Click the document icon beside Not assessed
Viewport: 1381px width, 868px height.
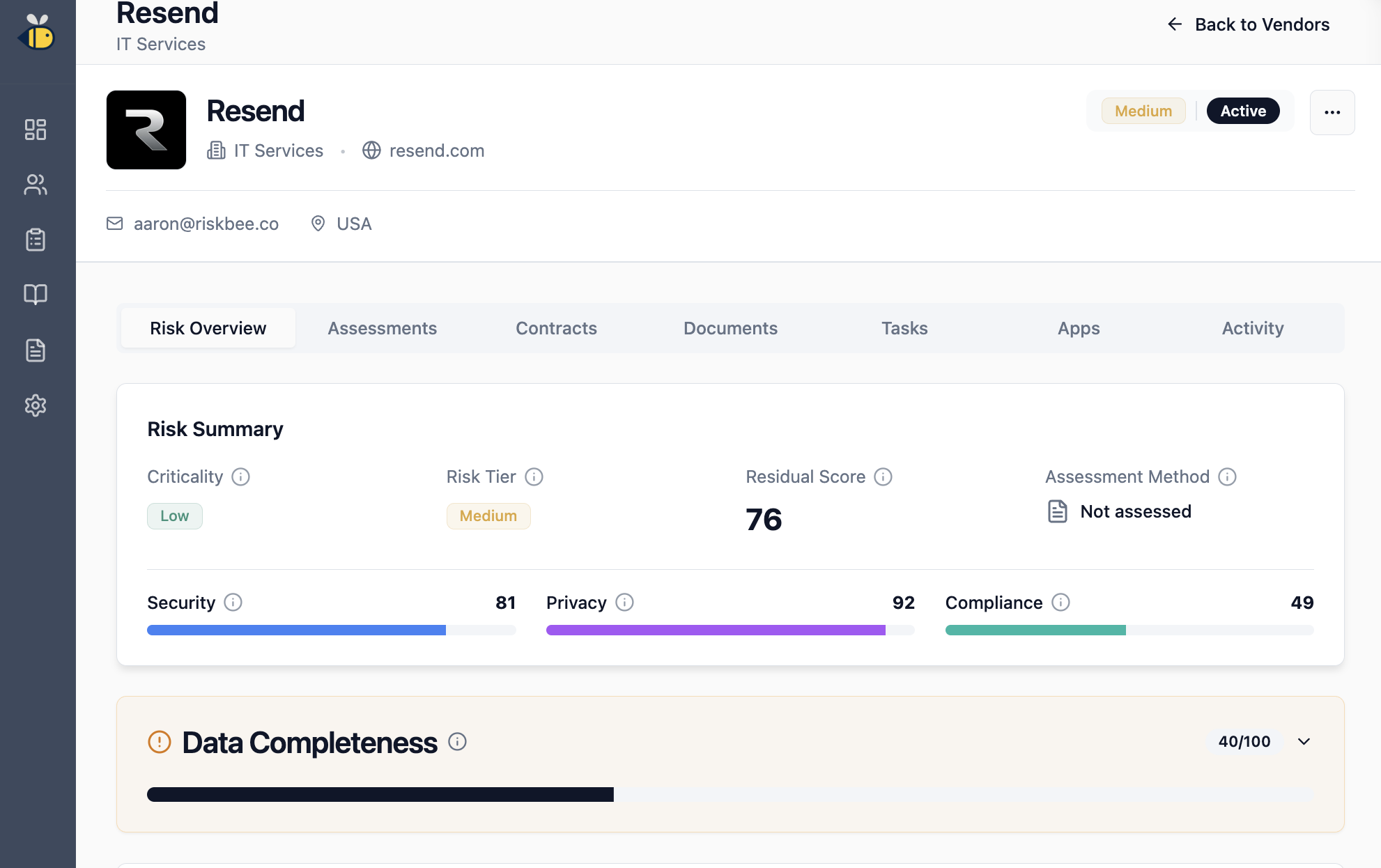tap(1058, 511)
